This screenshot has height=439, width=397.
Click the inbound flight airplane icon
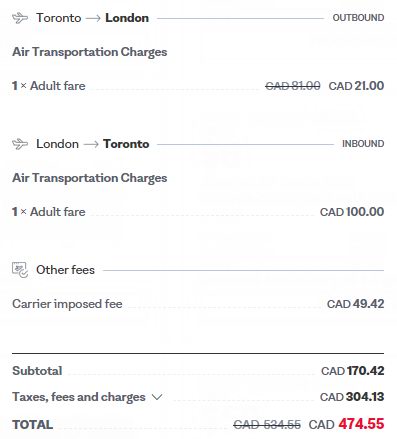tap(20, 144)
